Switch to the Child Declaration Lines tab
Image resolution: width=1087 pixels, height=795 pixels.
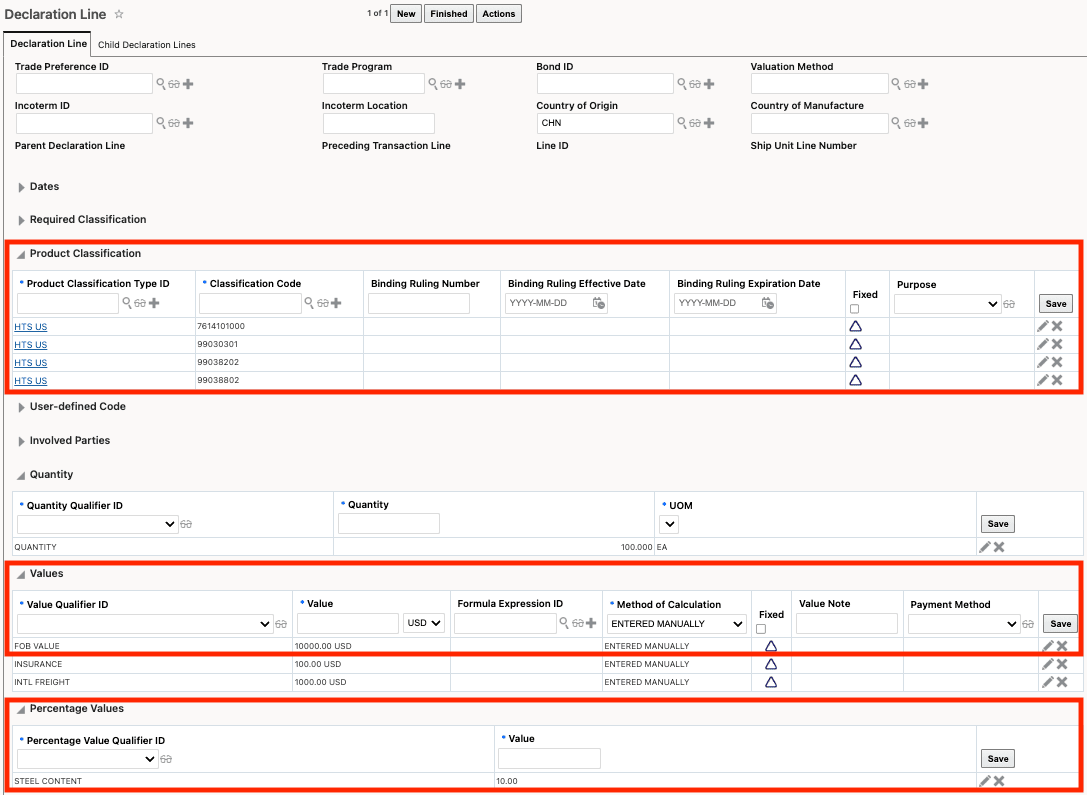tap(147, 45)
